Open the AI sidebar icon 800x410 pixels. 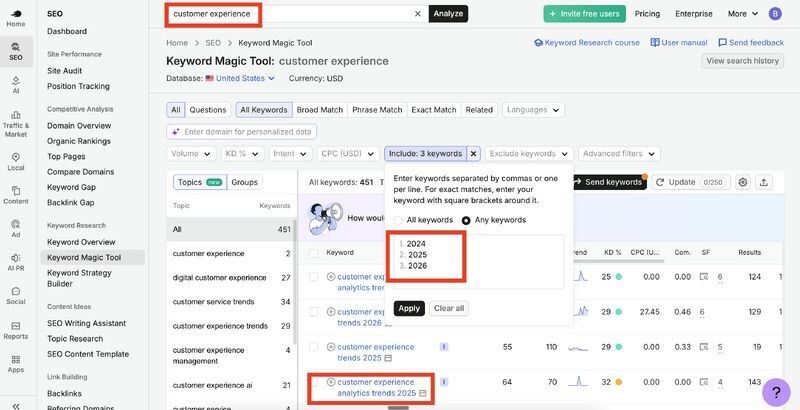click(x=16, y=85)
